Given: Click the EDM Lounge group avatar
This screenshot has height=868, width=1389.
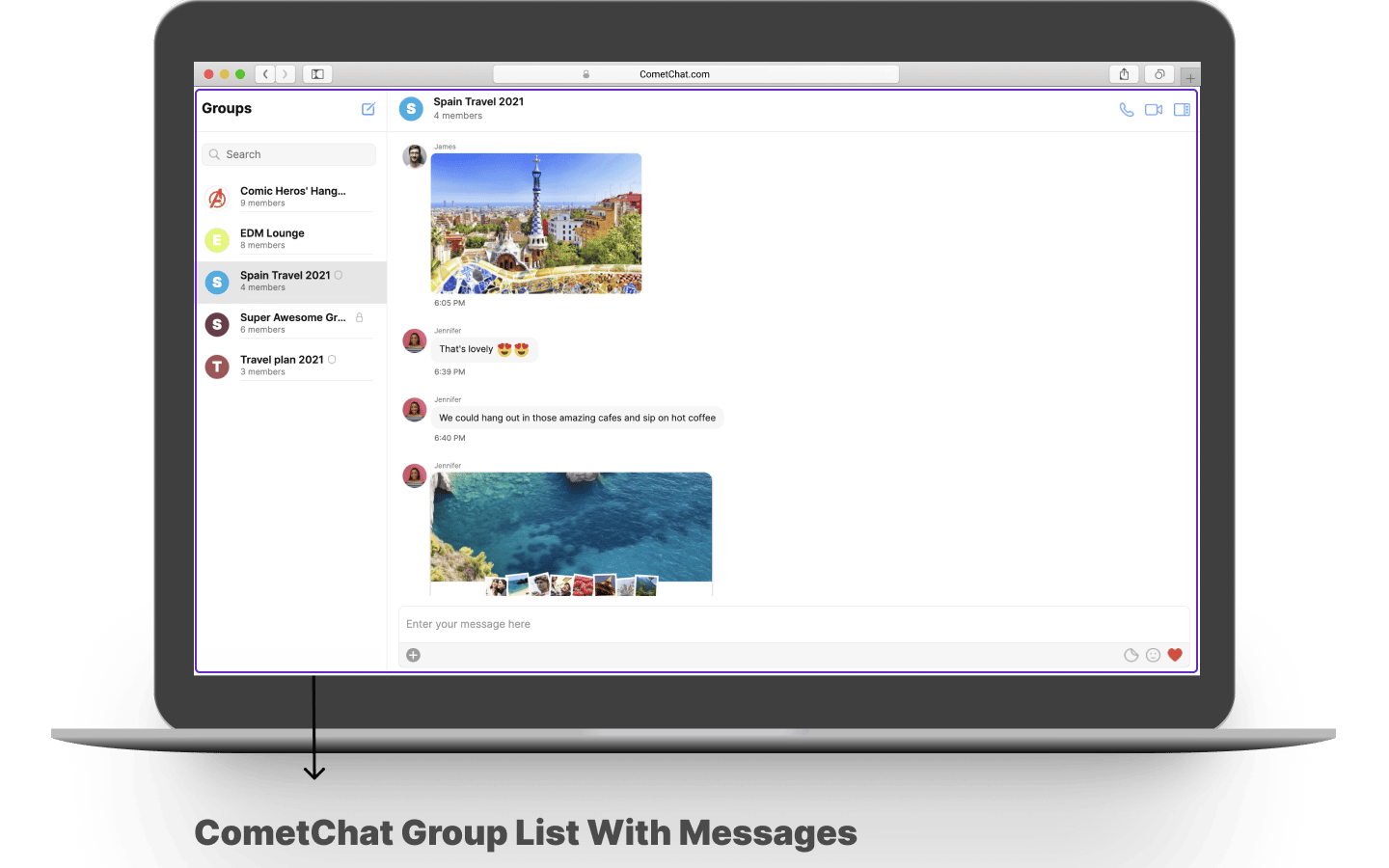Looking at the screenshot, I should (218, 240).
